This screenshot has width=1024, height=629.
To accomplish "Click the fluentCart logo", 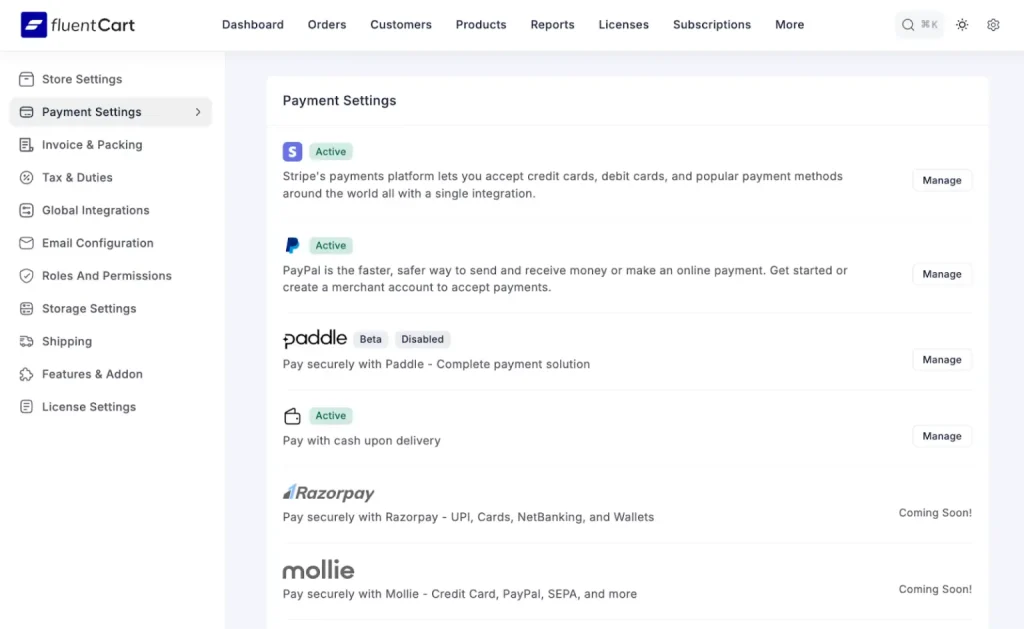I will click(x=77, y=24).
